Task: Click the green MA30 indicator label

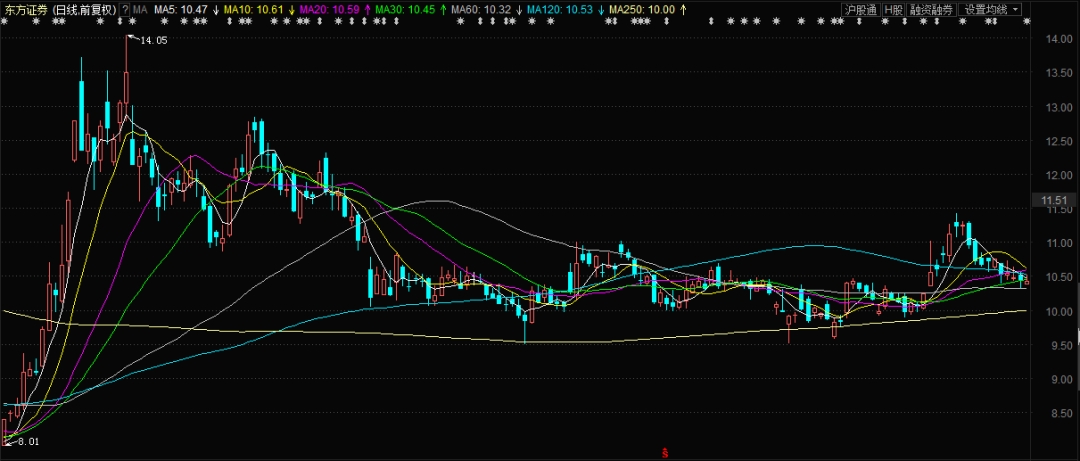Action: tap(405, 9)
